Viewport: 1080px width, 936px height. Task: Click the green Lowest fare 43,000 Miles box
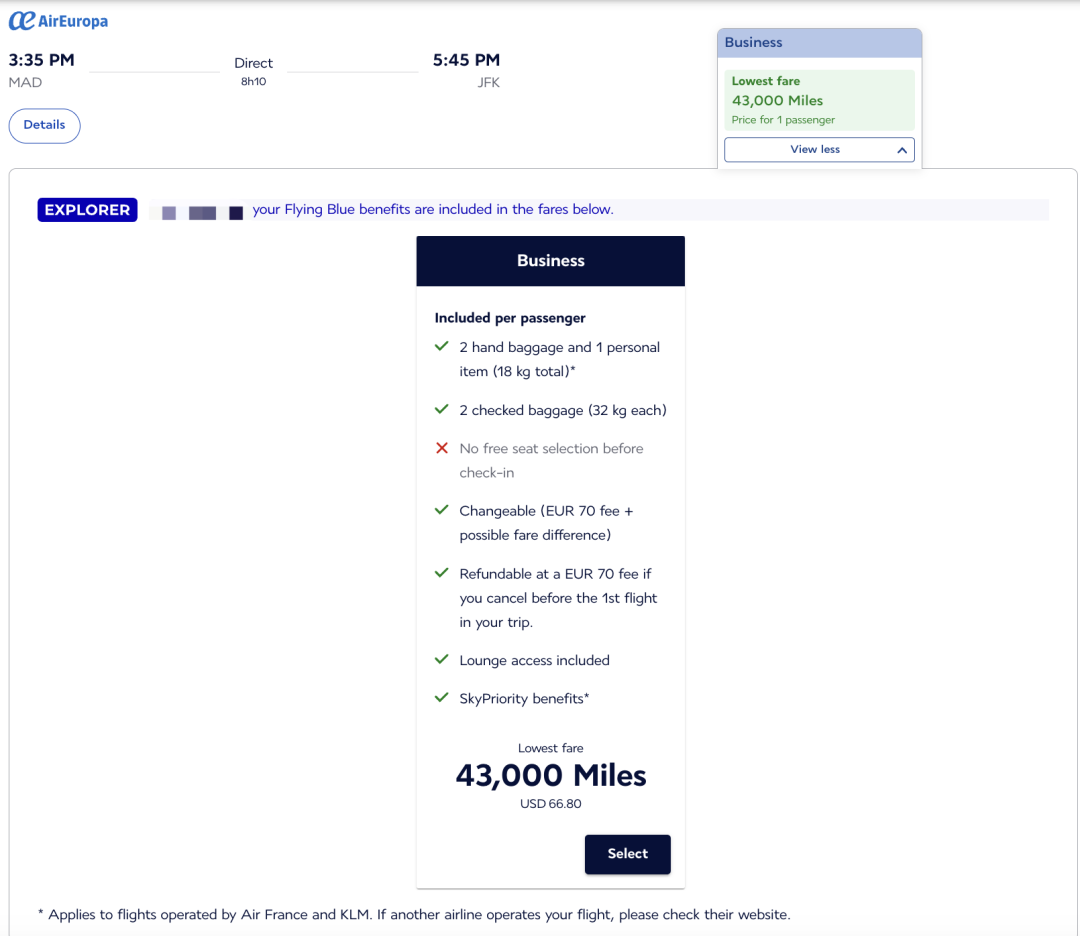[x=819, y=100]
